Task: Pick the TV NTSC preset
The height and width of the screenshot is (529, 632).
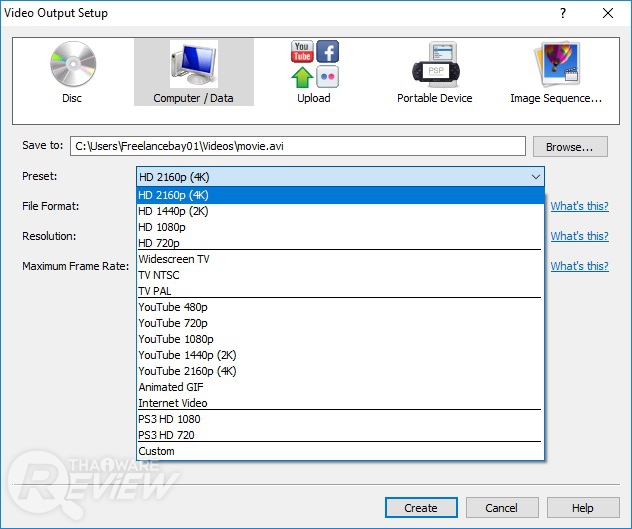Action: click(341, 275)
